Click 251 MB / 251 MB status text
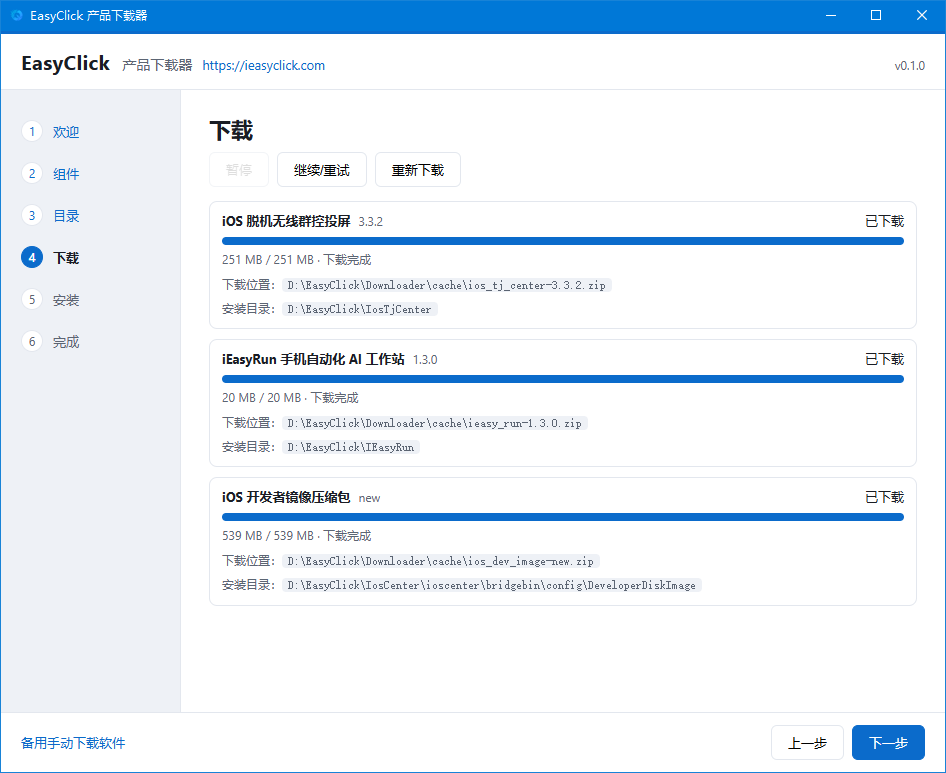 [x=296, y=260]
